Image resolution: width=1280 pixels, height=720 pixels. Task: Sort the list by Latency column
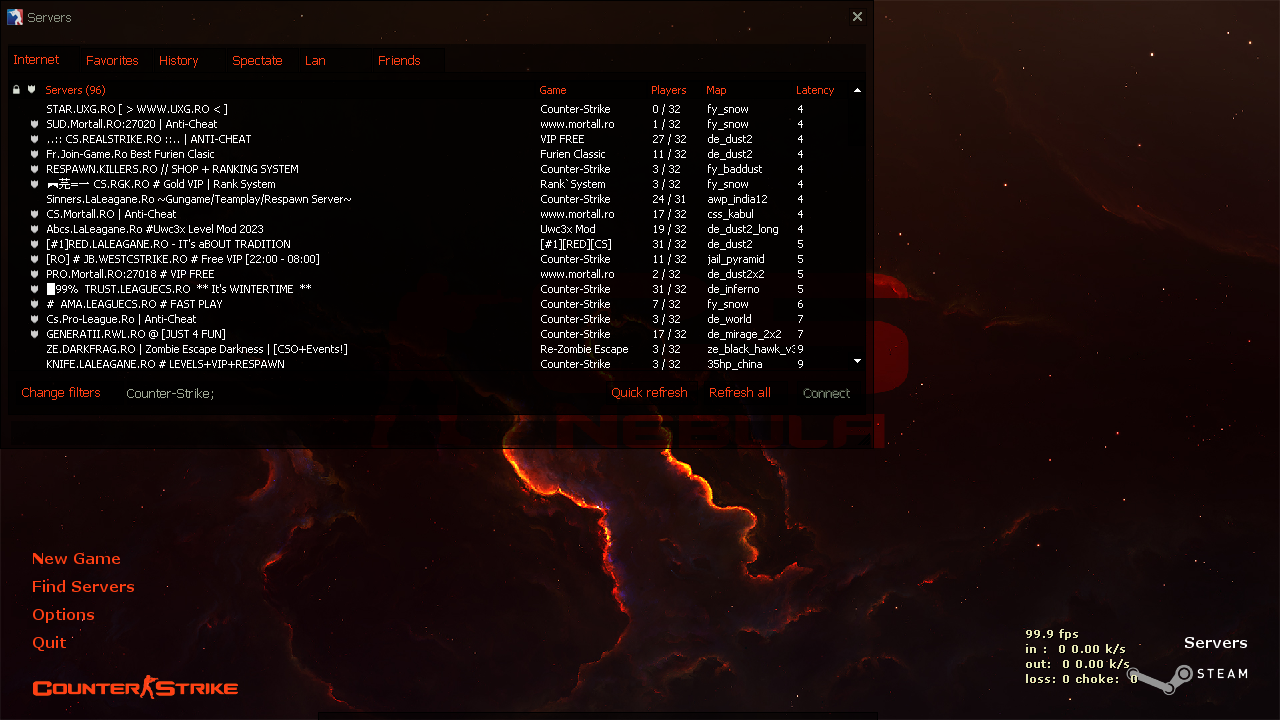pyautogui.click(x=814, y=90)
